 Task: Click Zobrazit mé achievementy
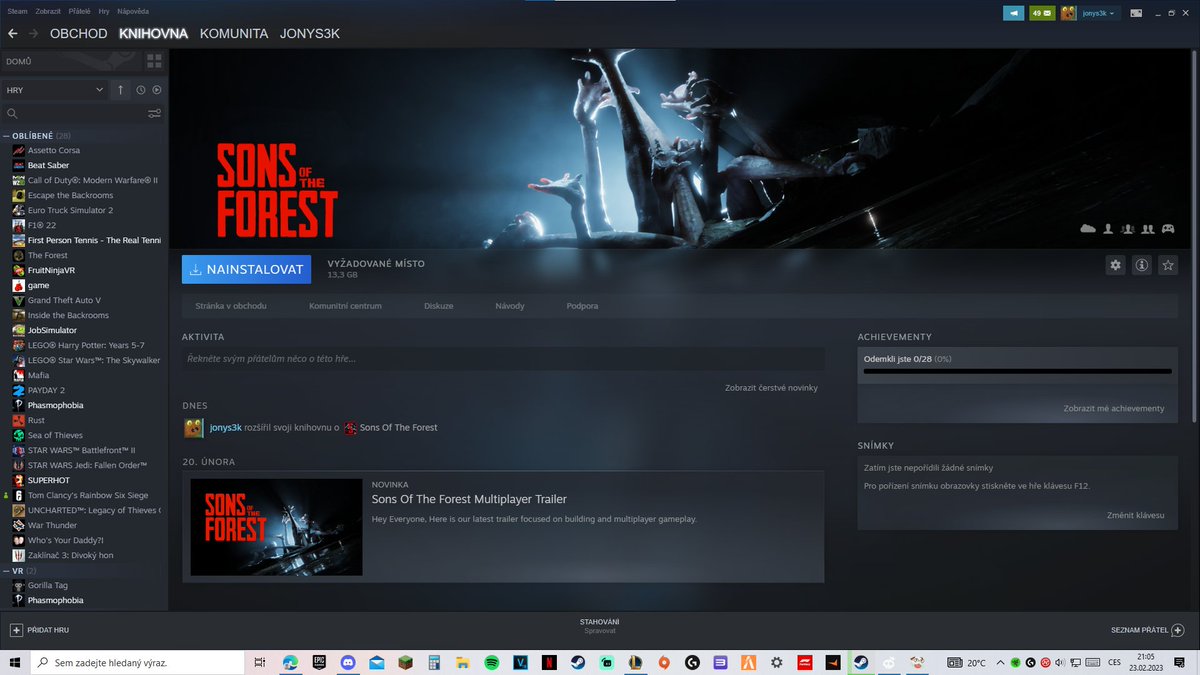point(1114,409)
